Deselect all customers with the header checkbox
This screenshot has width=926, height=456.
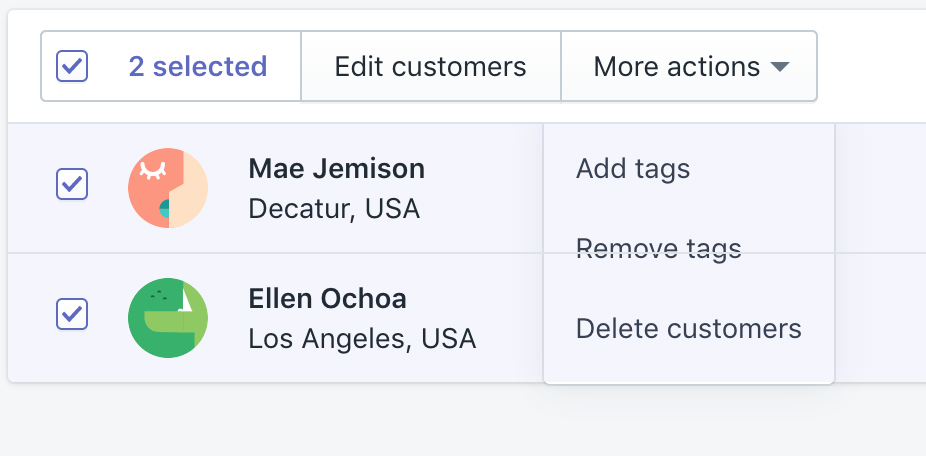72,66
